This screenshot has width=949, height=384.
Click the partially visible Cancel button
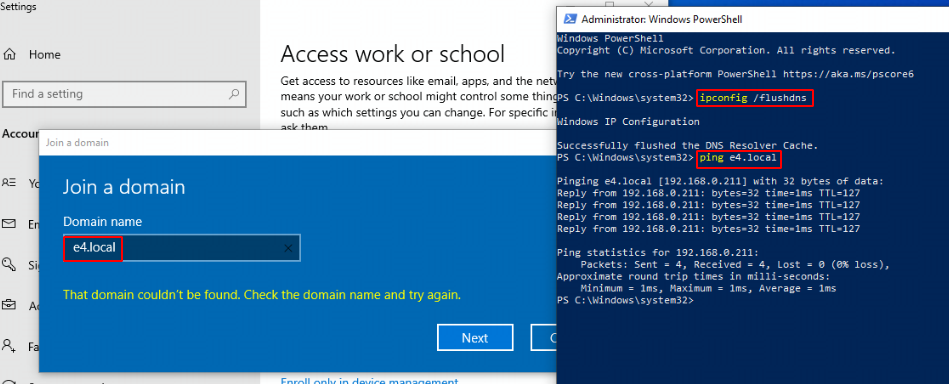[x=543, y=337]
